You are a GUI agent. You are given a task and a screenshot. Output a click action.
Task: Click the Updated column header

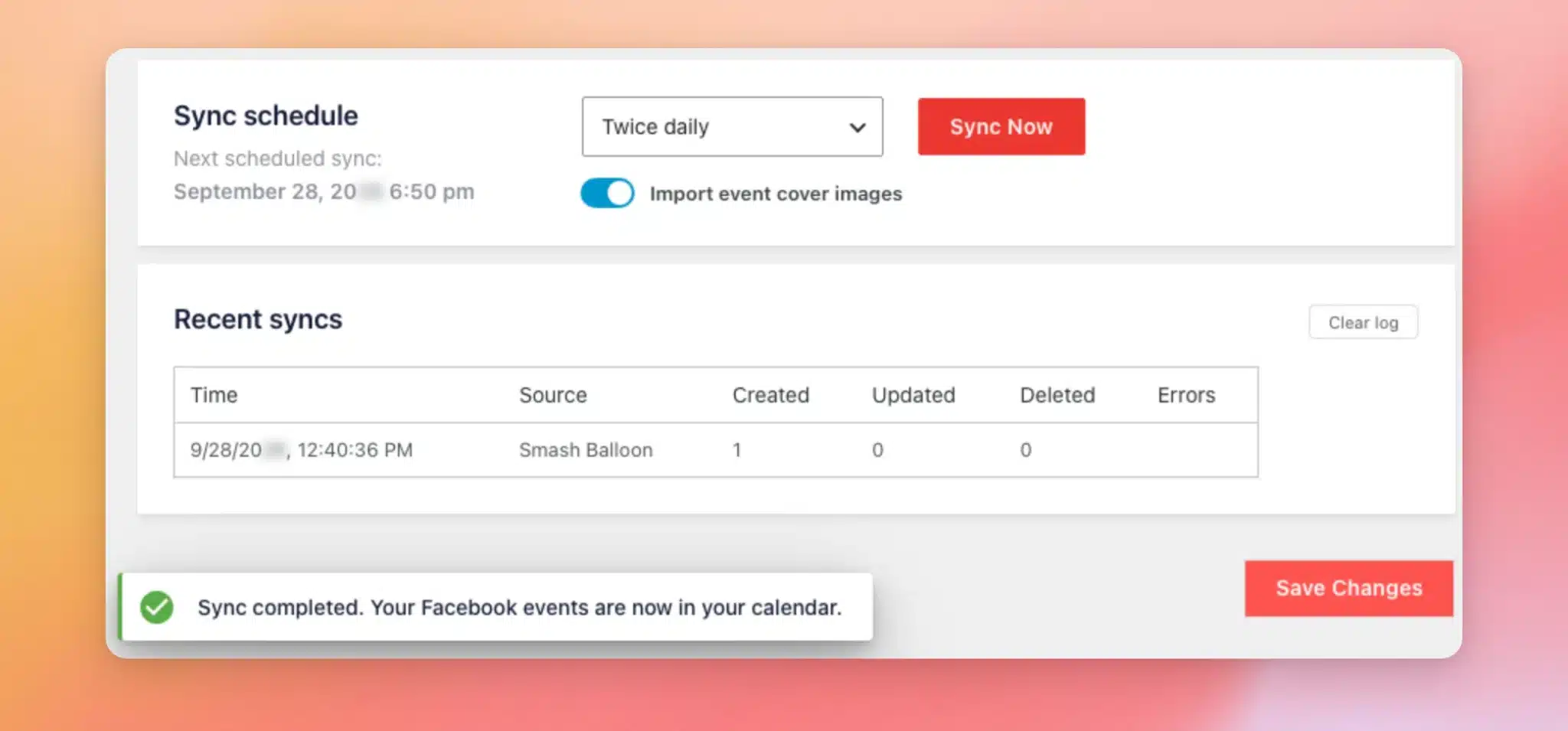913,395
